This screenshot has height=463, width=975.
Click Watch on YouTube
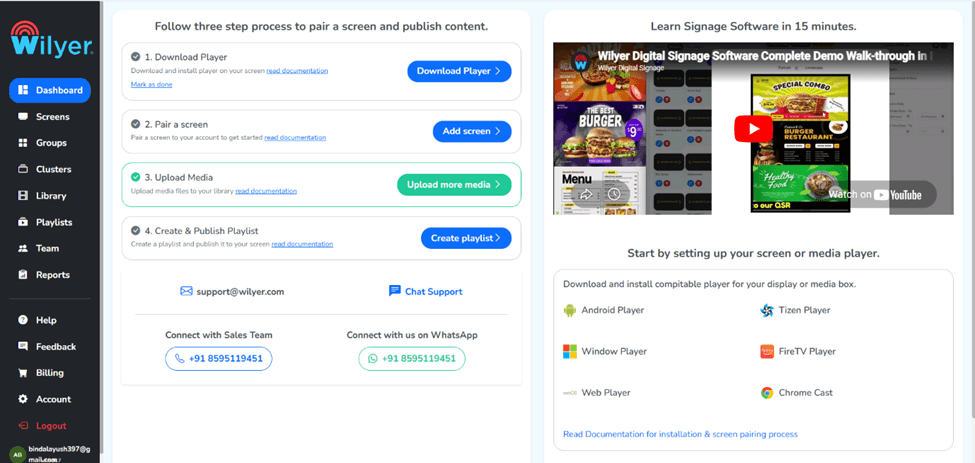pyautogui.click(x=874, y=195)
